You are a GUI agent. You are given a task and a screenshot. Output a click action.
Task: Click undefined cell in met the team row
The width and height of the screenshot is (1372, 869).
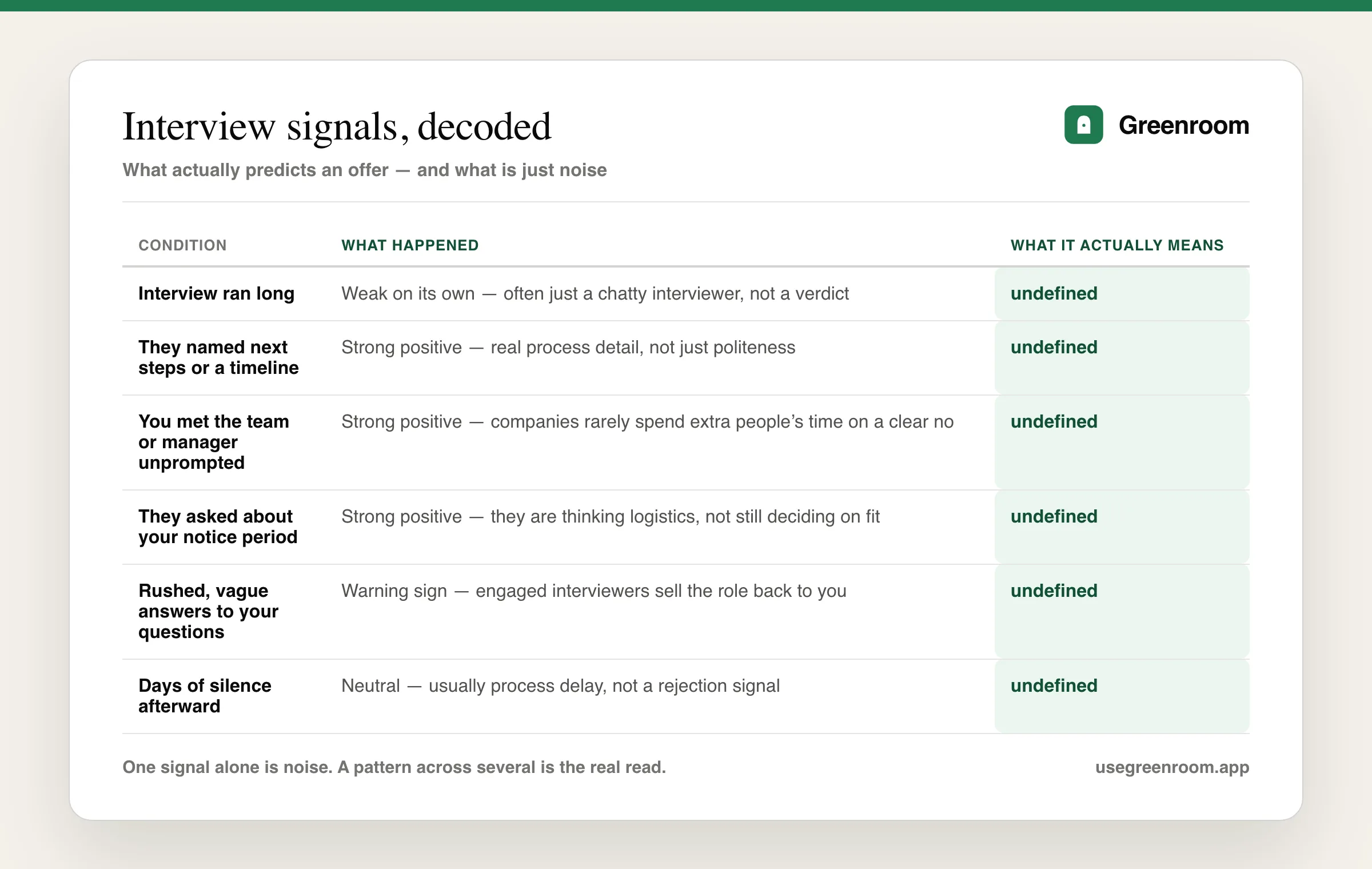click(x=1122, y=443)
